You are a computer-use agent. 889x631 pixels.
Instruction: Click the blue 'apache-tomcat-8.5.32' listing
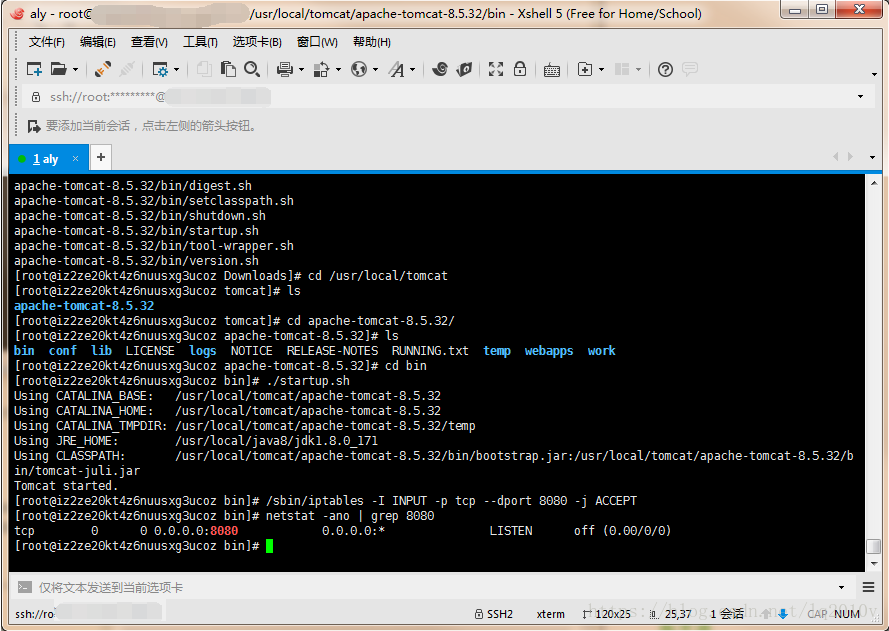click(84, 306)
